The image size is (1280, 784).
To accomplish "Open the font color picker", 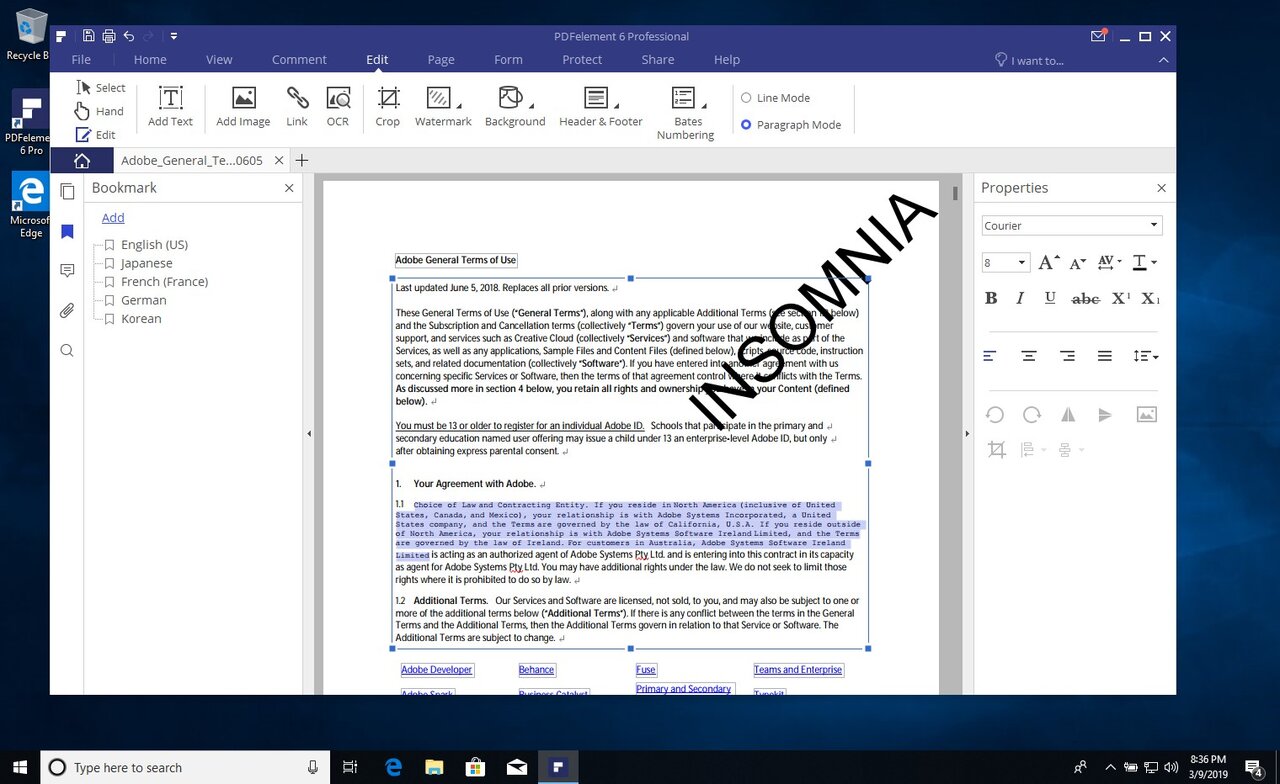I will pyautogui.click(x=1144, y=263).
